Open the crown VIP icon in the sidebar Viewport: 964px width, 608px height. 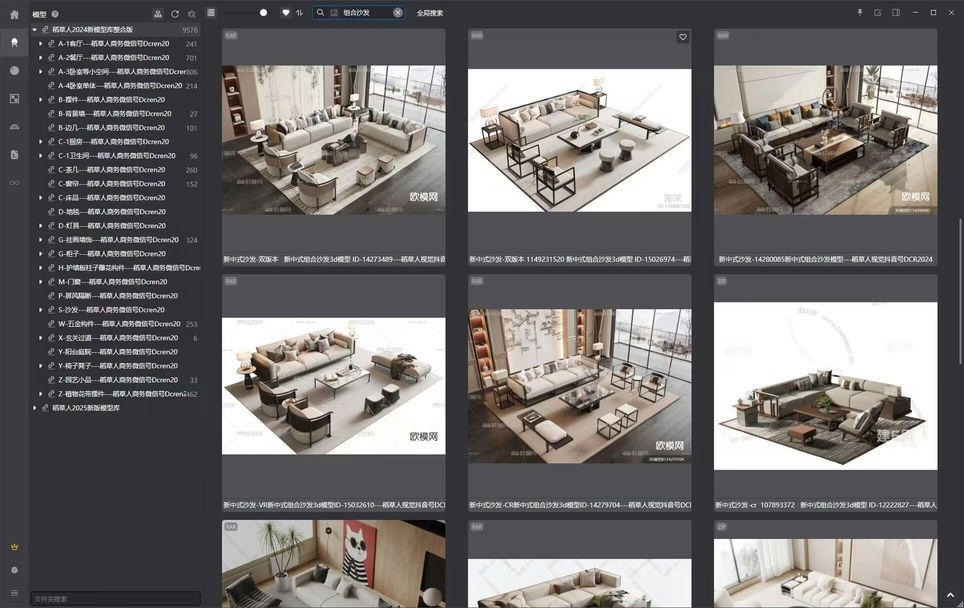tap(14, 547)
